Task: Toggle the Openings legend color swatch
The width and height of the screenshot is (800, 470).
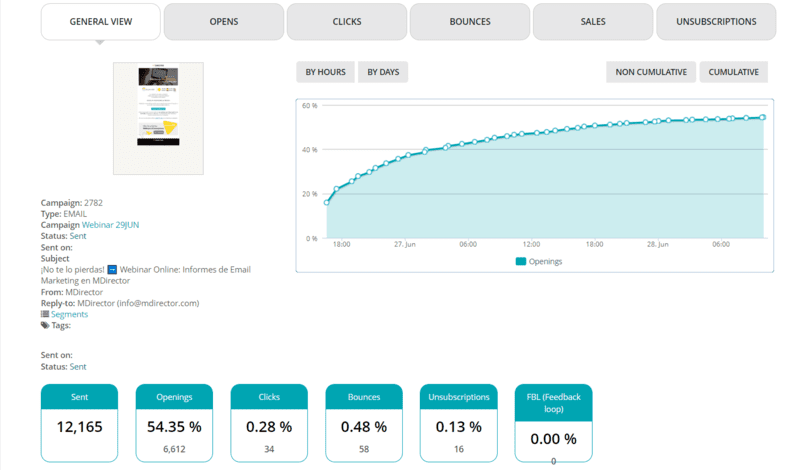Action: tap(521, 261)
